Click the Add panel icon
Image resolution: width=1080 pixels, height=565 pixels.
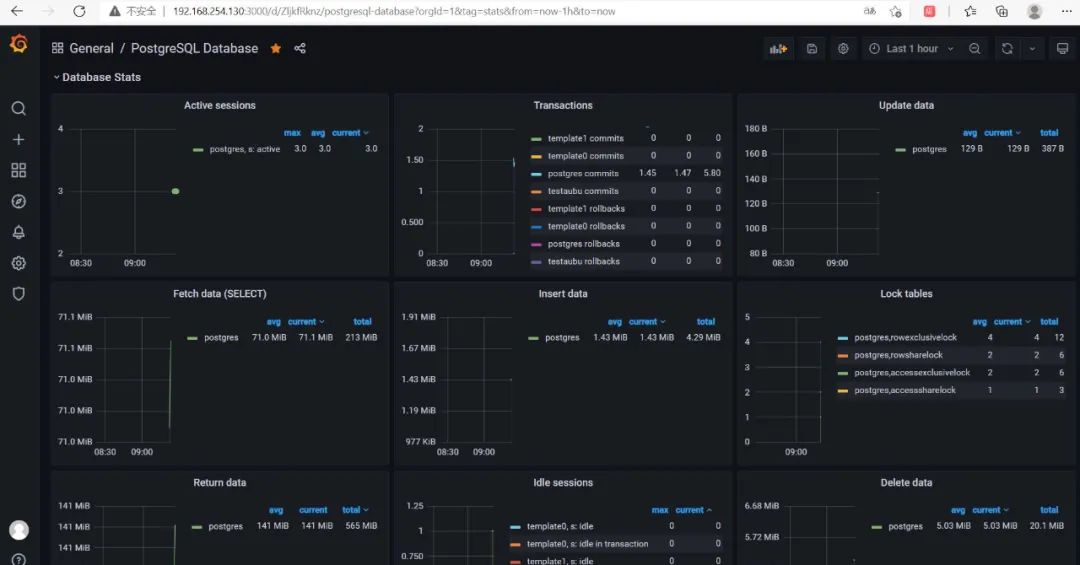(778, 49)
